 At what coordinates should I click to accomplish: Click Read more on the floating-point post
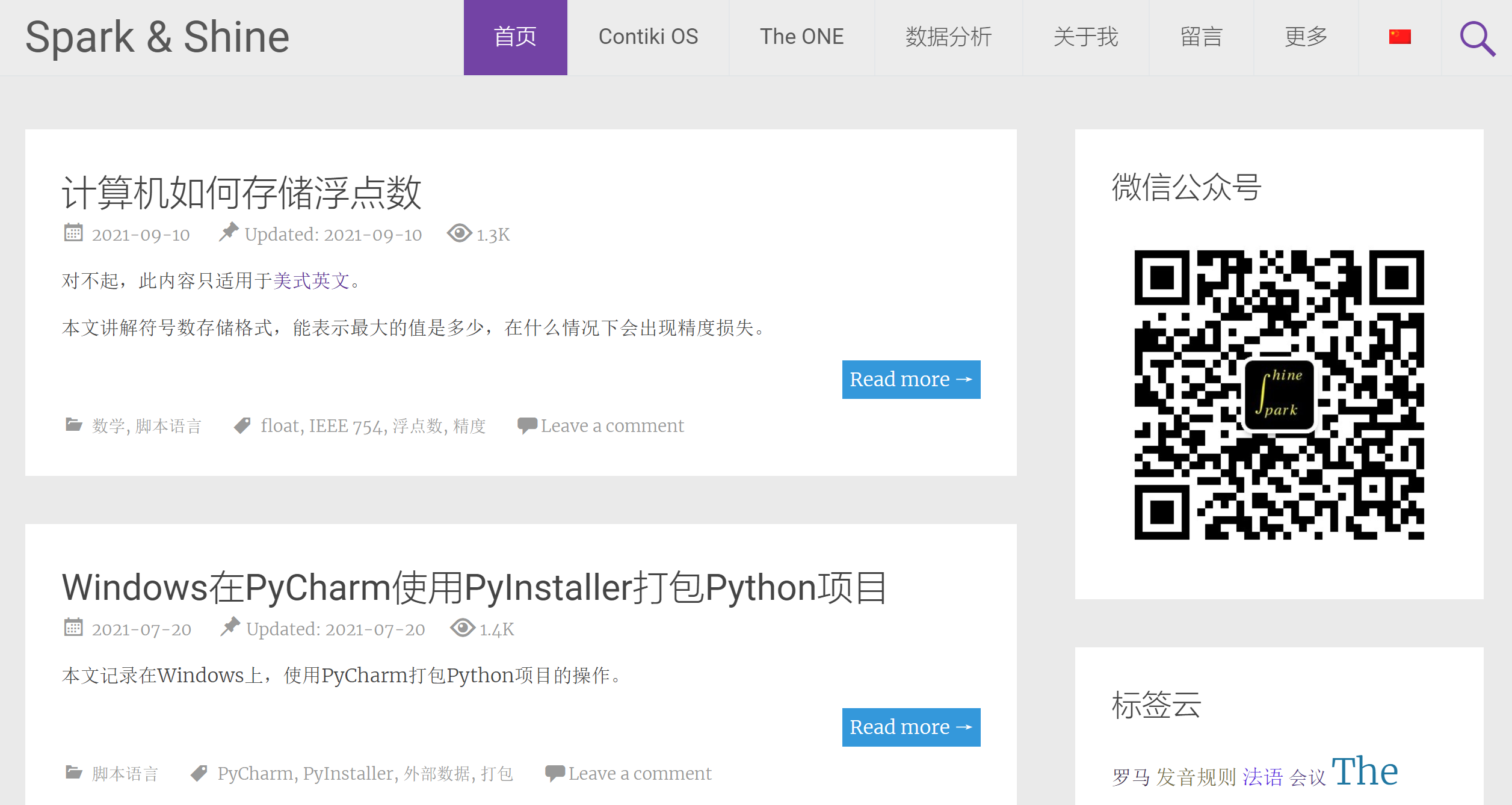(x=910, y=380)
